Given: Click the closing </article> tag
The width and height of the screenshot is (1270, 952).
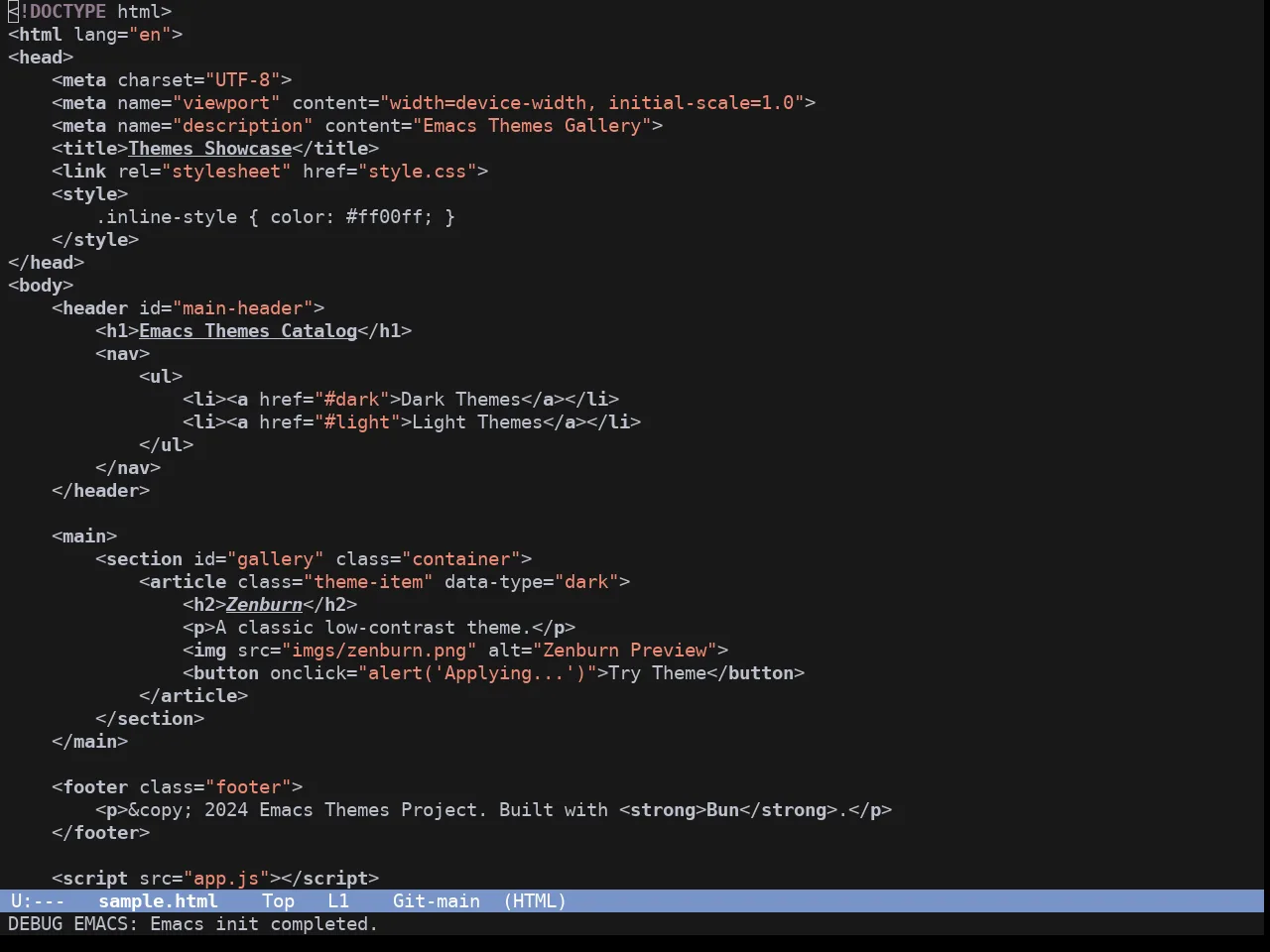Looking at the screenshot, I should (x=193, y=696).
